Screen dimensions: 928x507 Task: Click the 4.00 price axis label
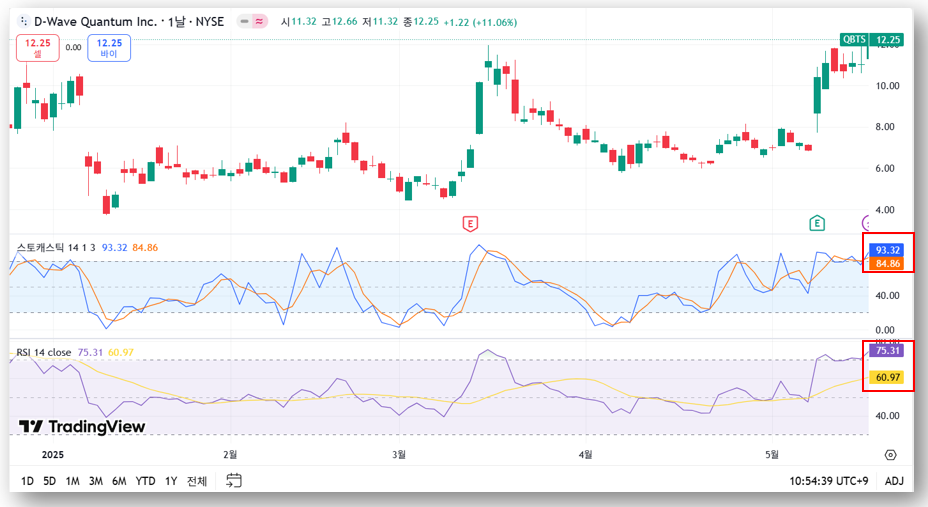point(885,209)
